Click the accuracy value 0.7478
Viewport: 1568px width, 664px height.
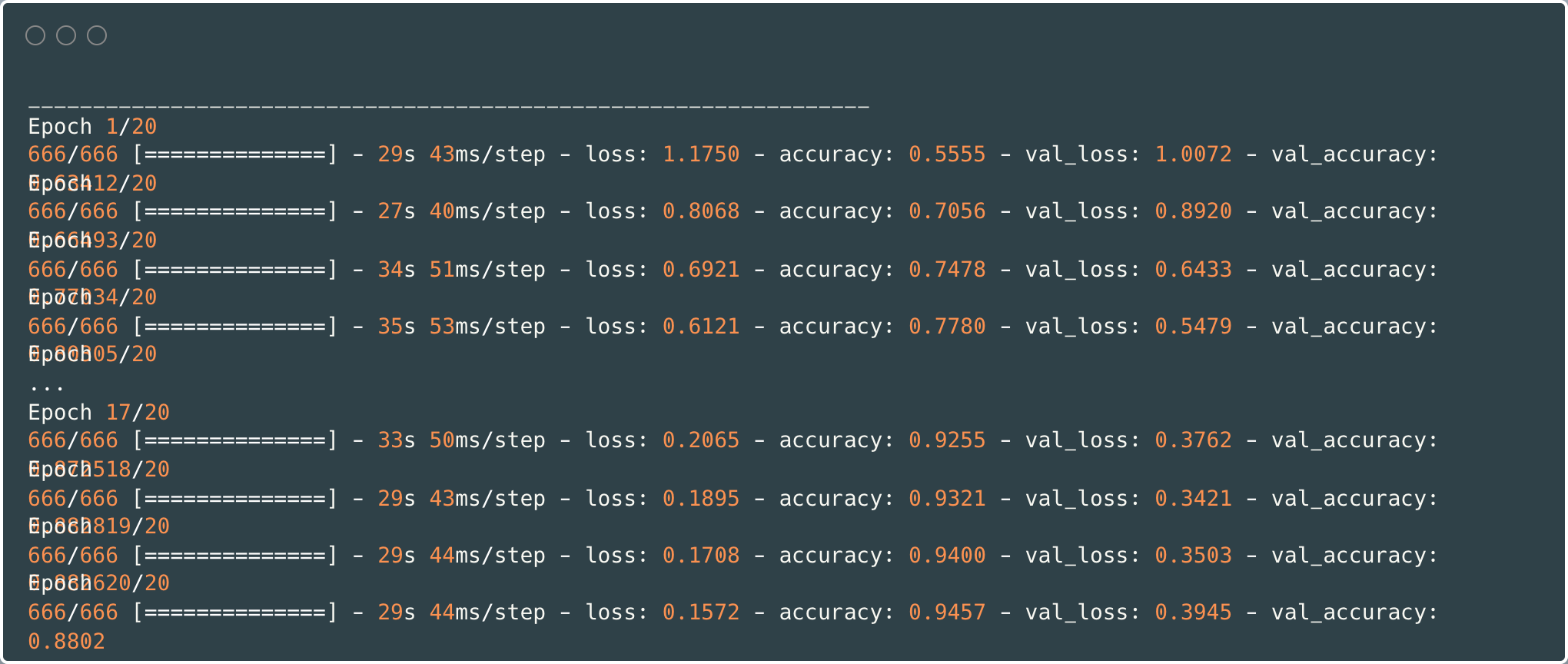(x=946, y=270)
